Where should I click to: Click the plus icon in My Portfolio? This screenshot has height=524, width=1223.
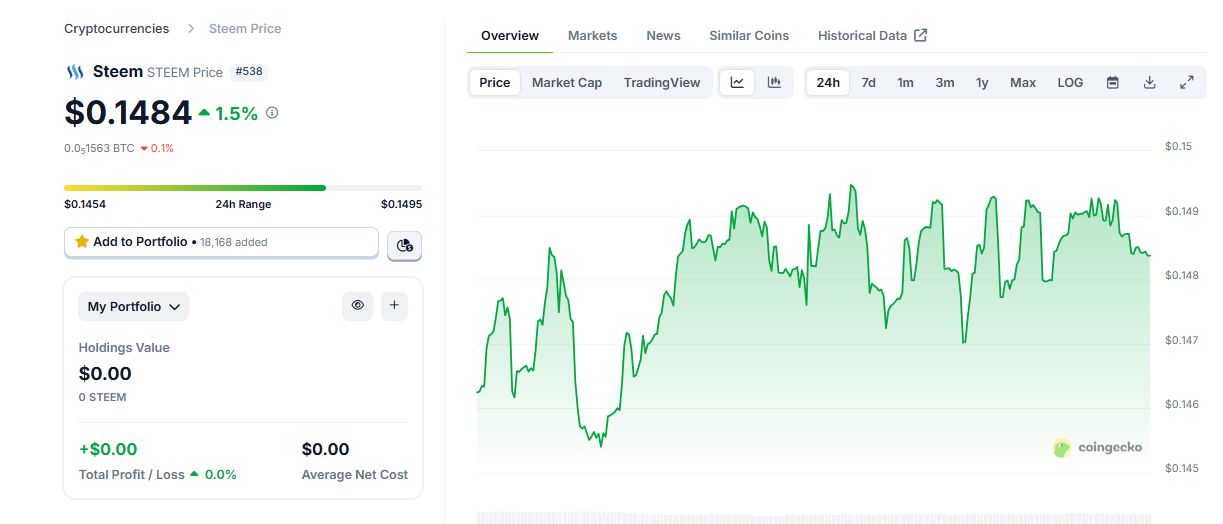pyautogui.click(x=394, y=306)
